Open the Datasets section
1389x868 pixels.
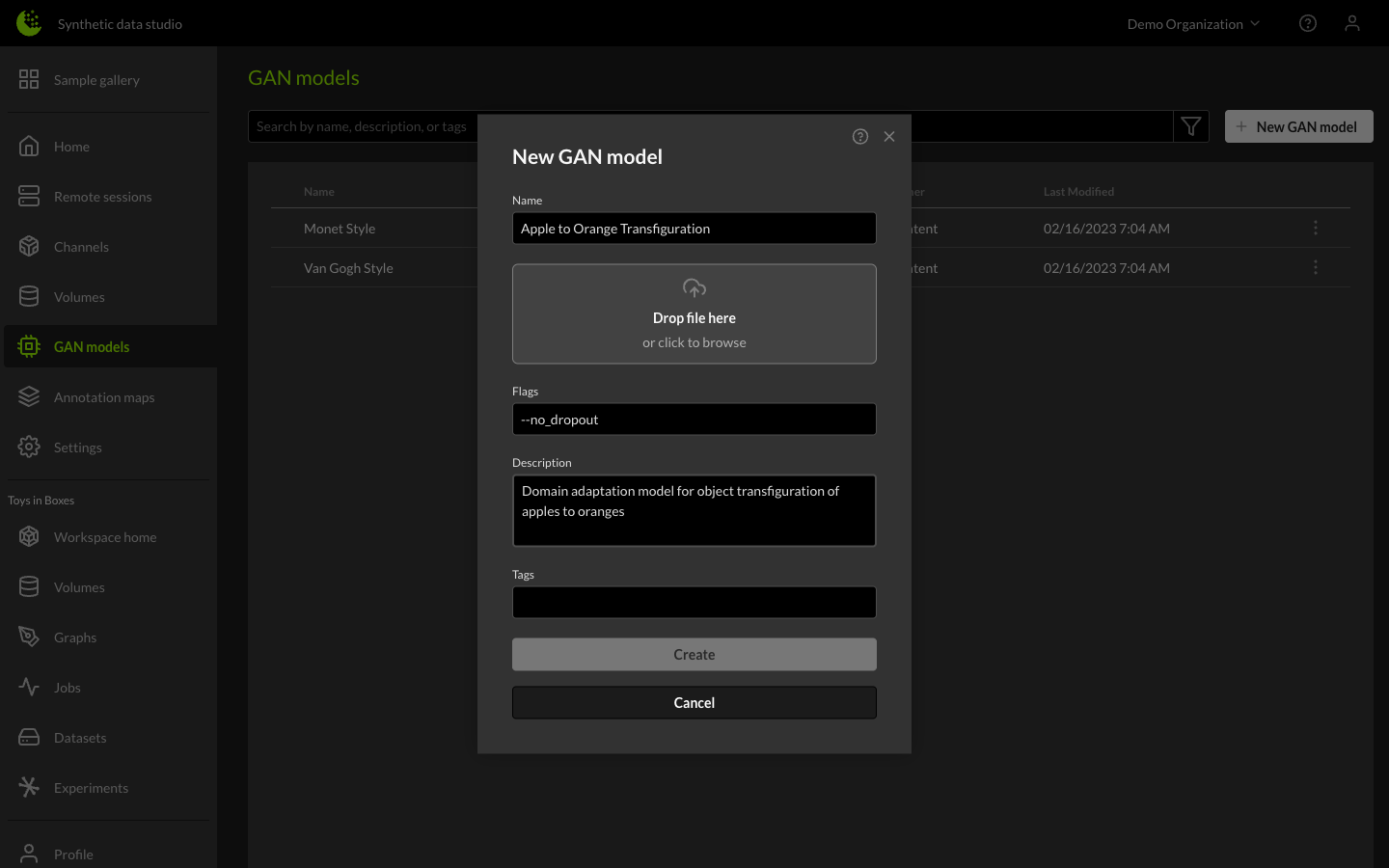click(28, 737)
